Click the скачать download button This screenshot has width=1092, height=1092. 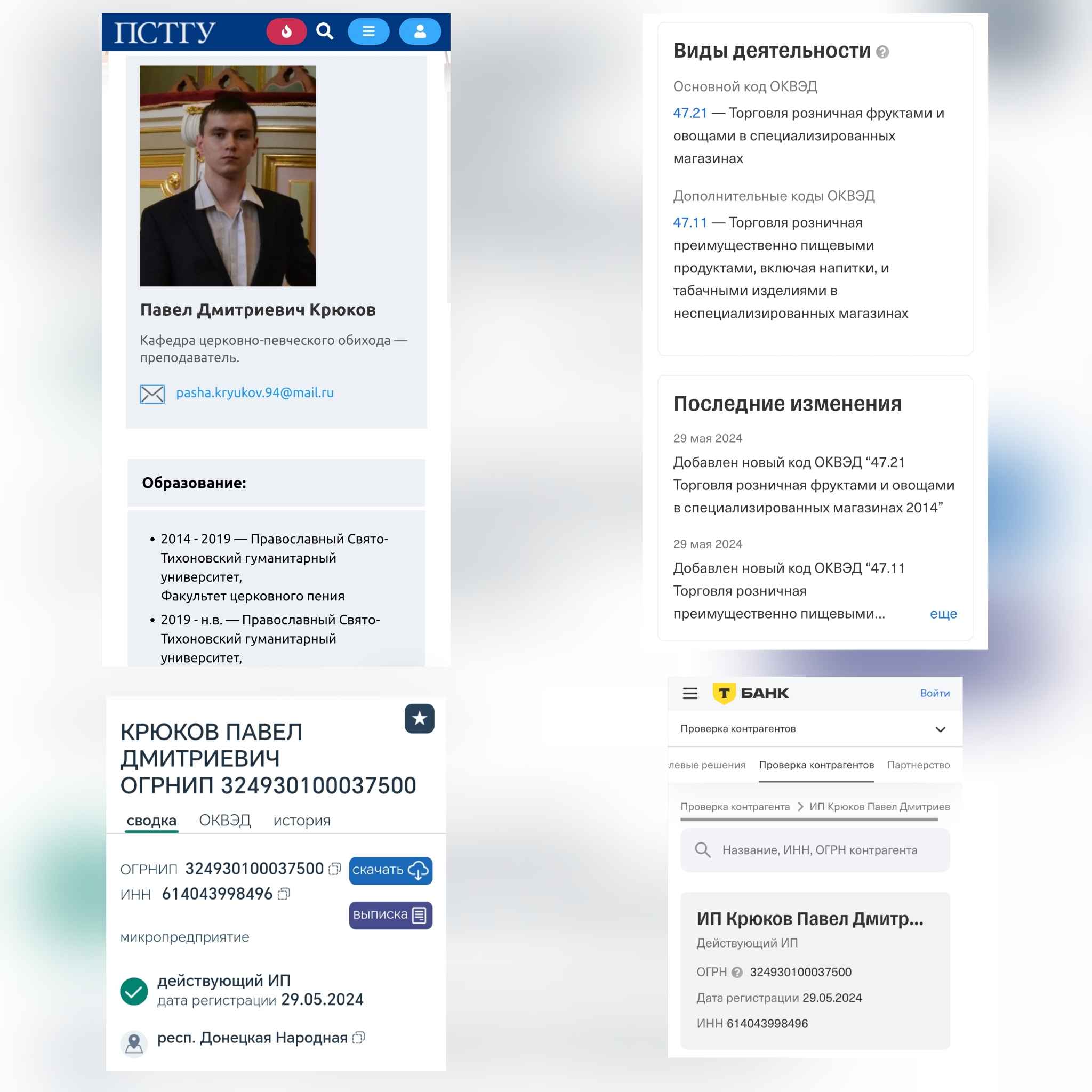click(390, 870)
